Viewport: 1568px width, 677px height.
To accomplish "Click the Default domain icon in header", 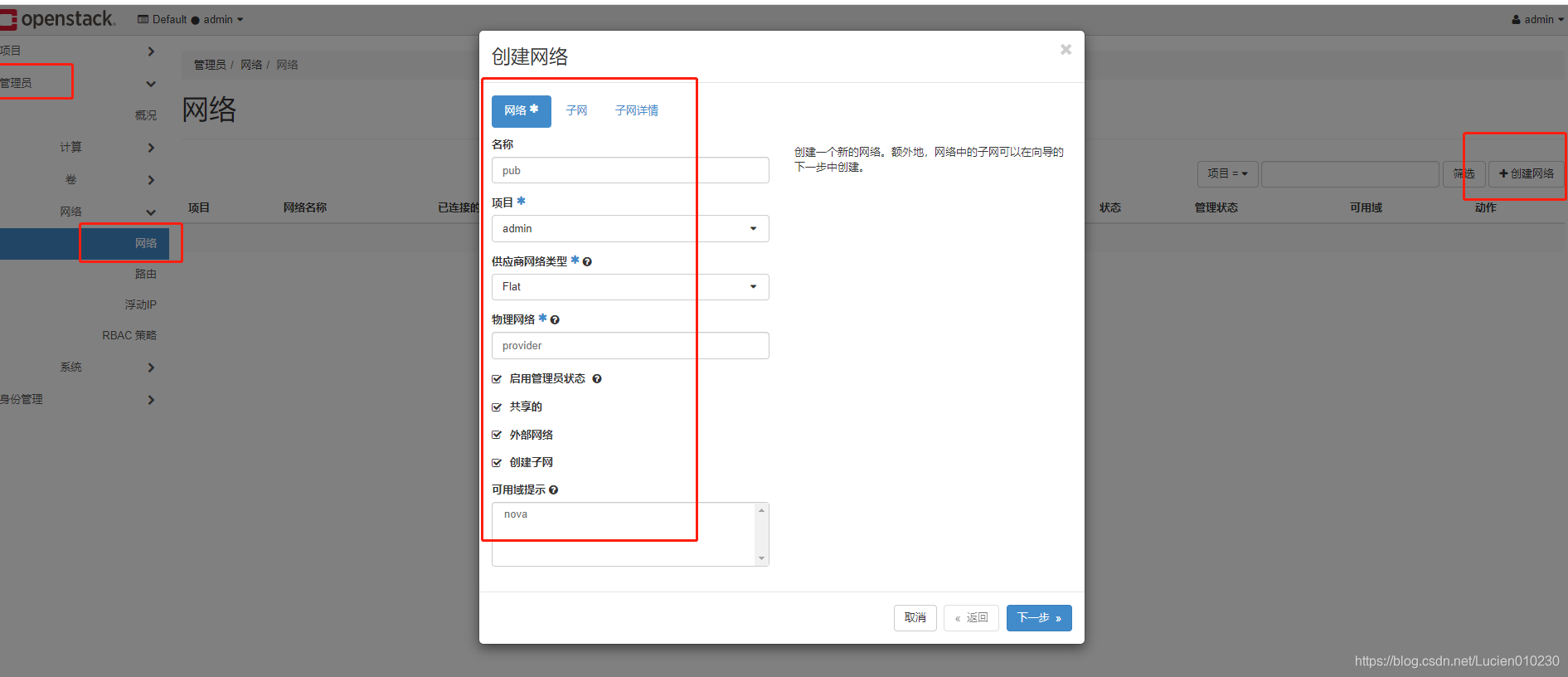I will pos(143,19).
